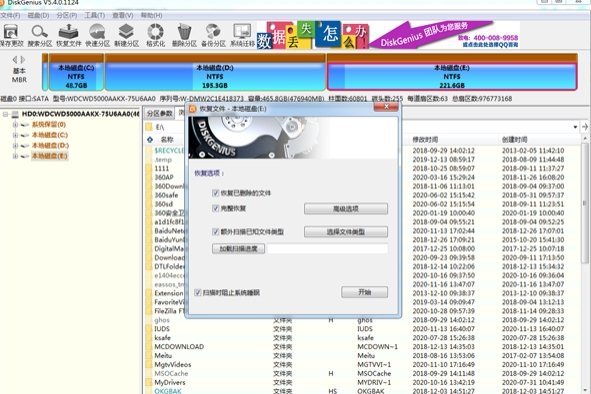Click the drive icon beside 本地磁盘(D:) in tree

point(25,146)
